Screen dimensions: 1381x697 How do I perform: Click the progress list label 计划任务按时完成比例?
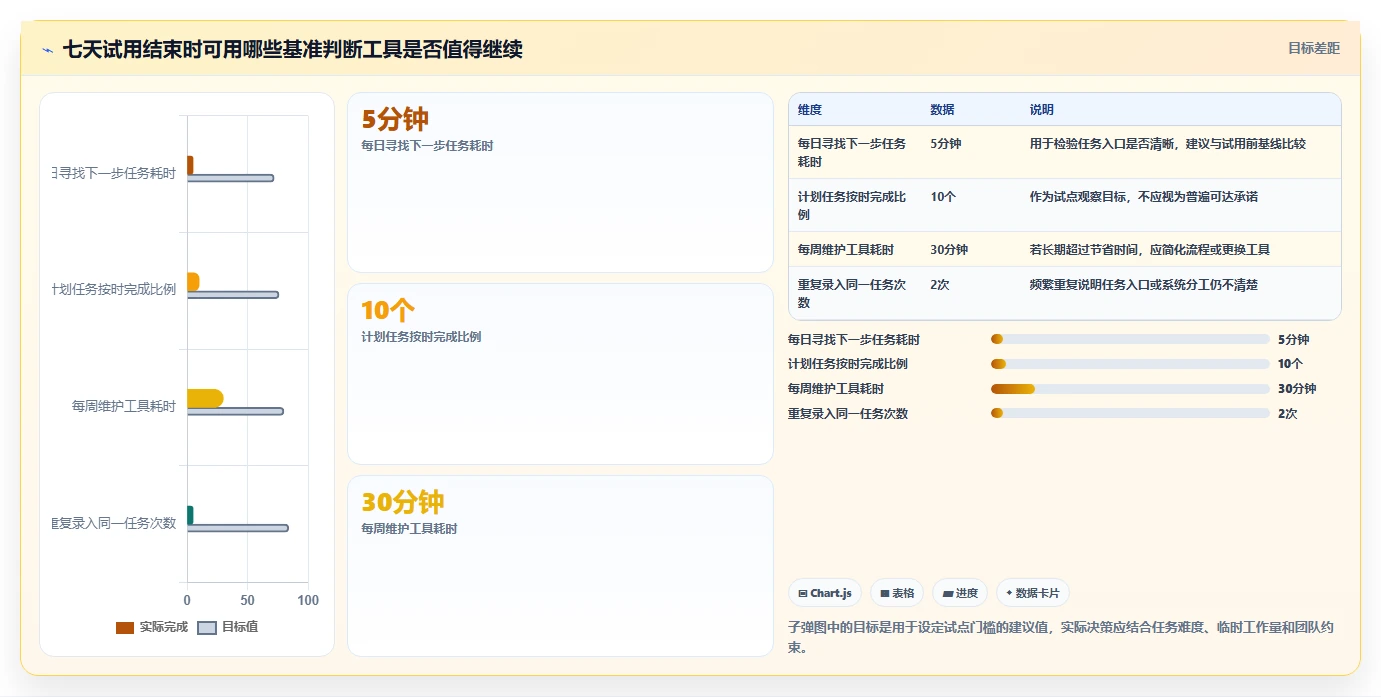[848, 364]
